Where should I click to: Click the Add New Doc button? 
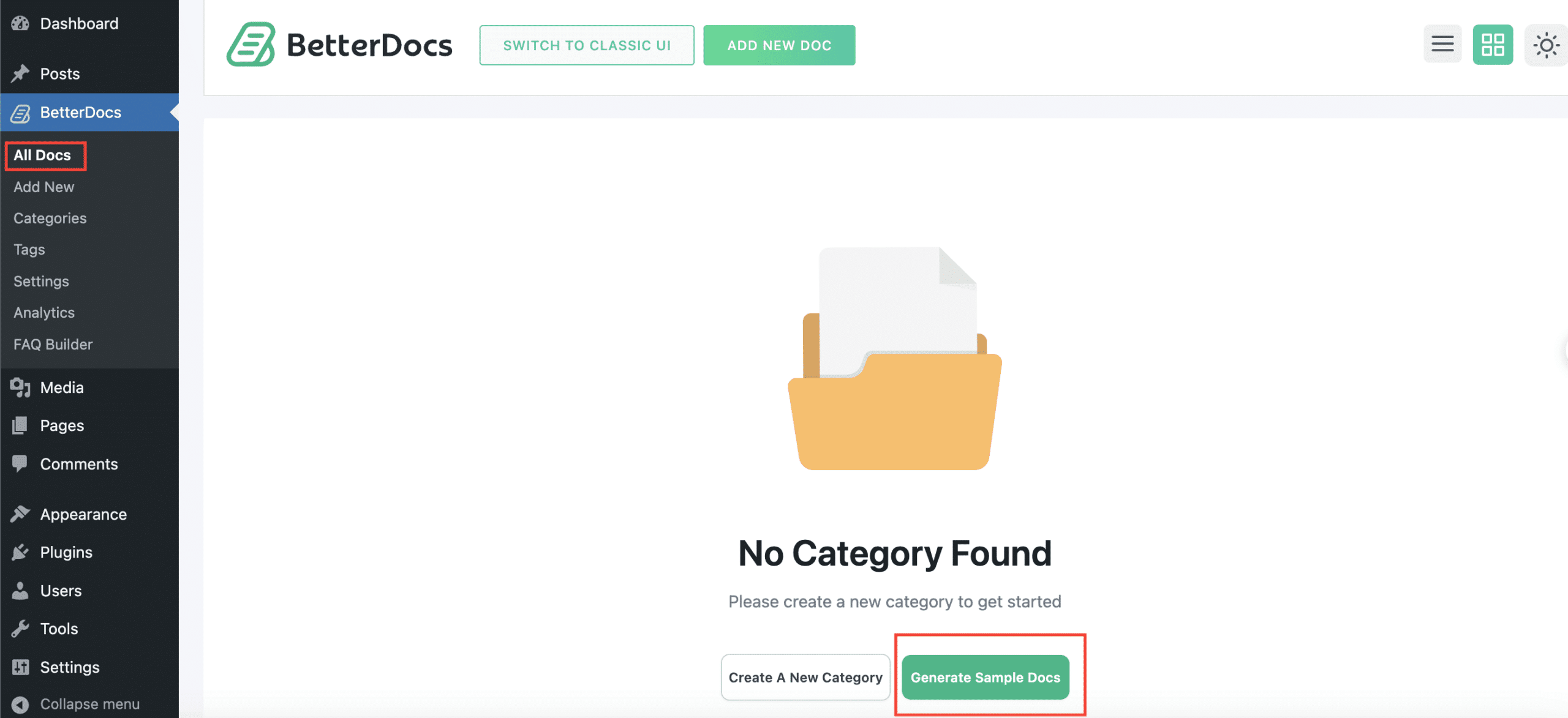coord(779,45)
